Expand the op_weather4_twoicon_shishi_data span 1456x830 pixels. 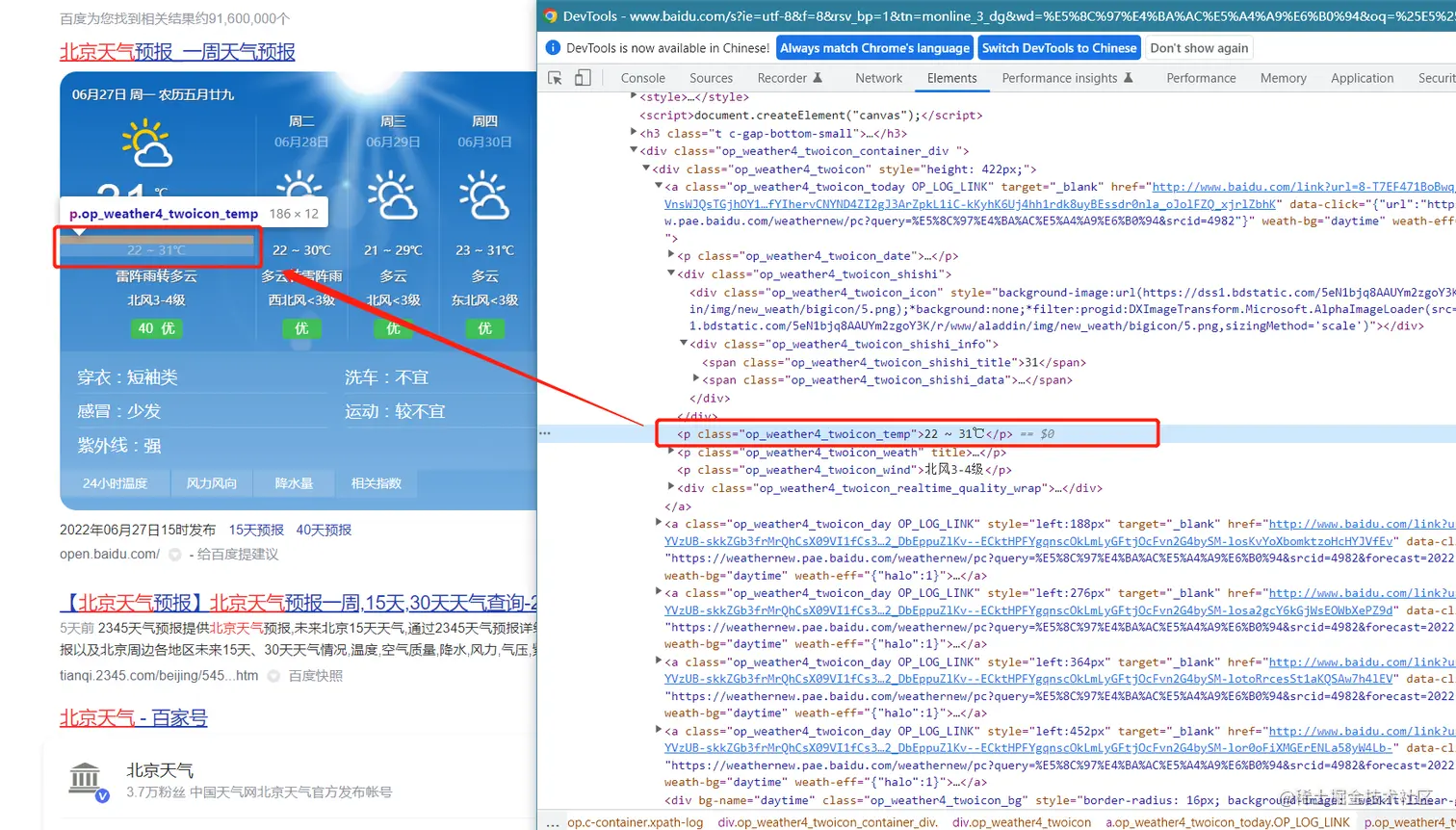697,379
